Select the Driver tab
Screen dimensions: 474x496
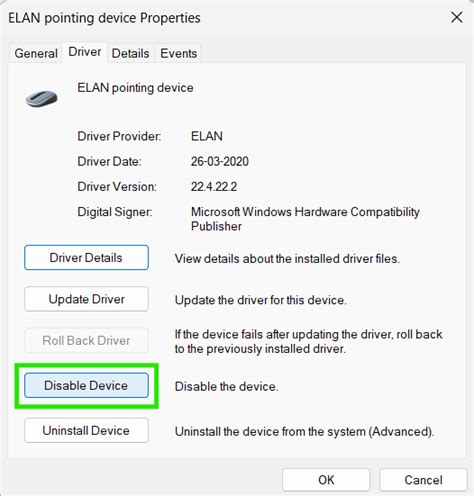(85, 52)
